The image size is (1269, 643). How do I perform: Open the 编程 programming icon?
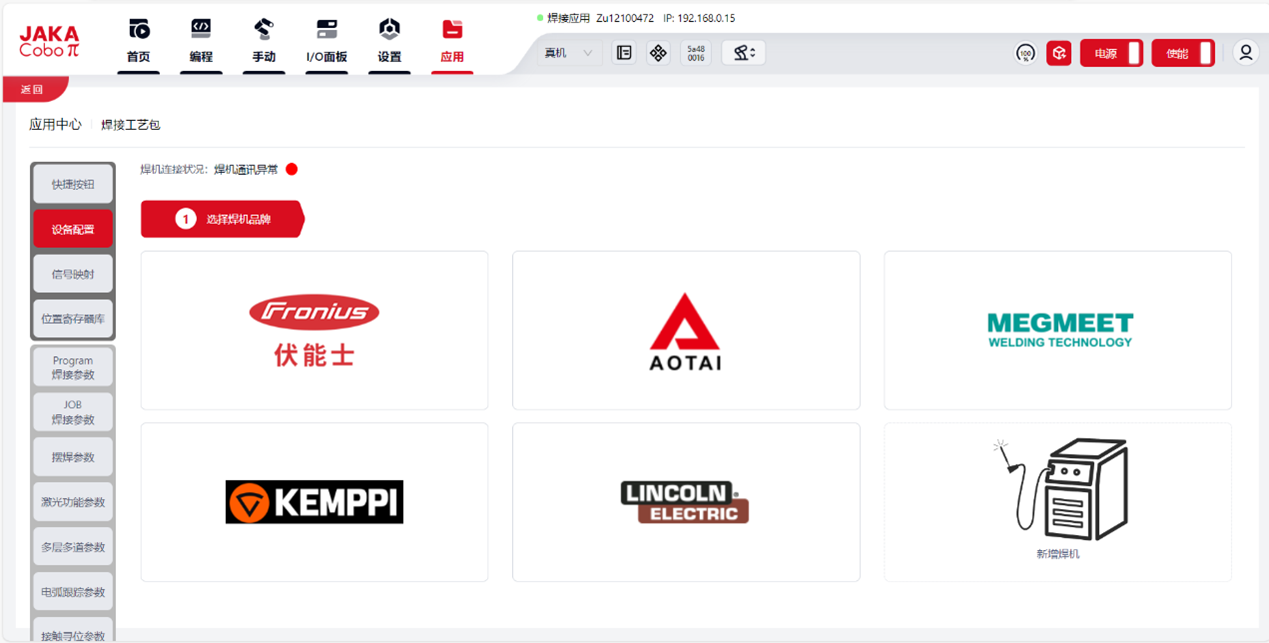[201, 41]
